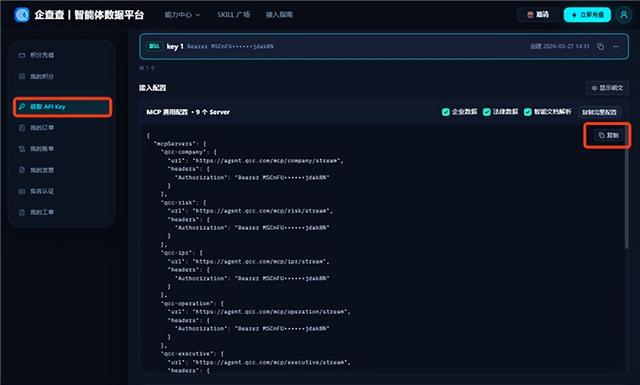Click the key 1 name label
Image resolution: width=640 pixels, height=385 pixels.
175,47
